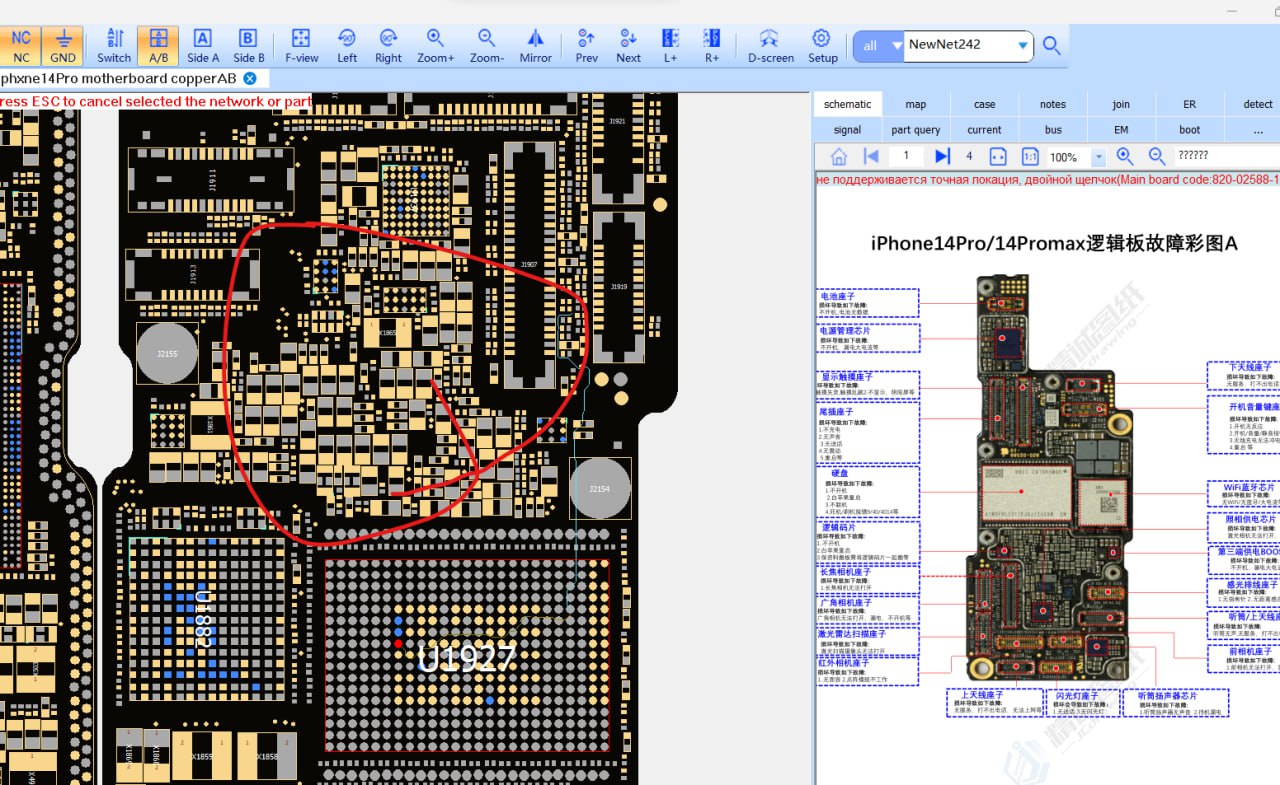Click the page number field showing 1
Image resolution: width=1280 pixels, height=785 pixels.
coord(906,156)
